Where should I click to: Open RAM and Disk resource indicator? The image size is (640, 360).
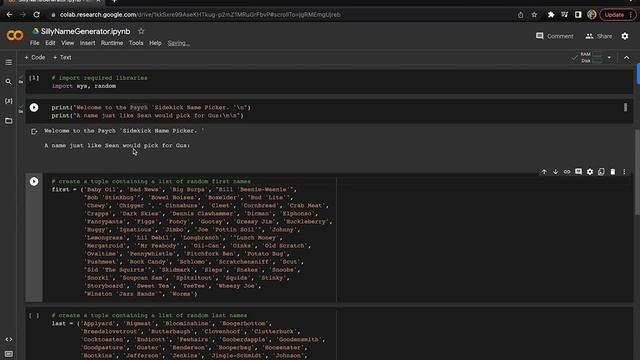click(587, 58)
